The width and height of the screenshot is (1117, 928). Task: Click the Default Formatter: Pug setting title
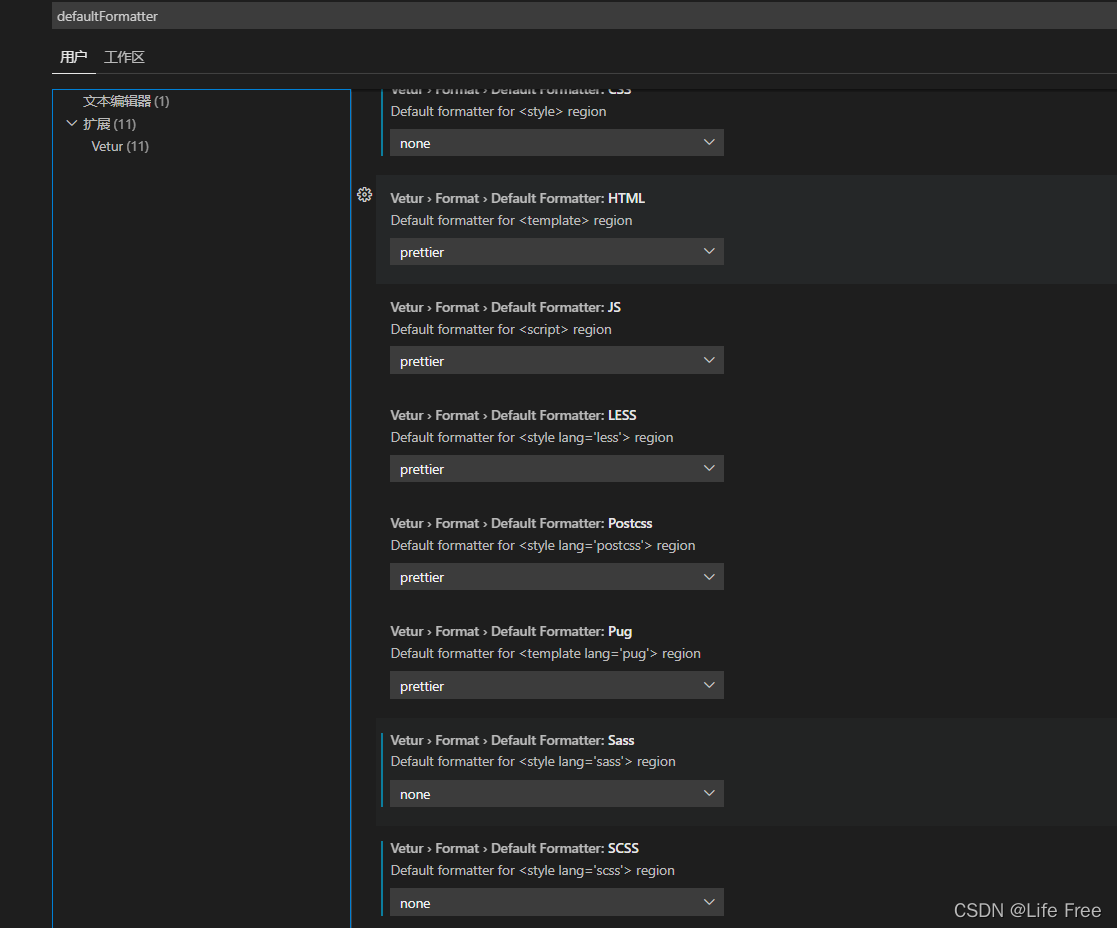[x=511, y=632]
